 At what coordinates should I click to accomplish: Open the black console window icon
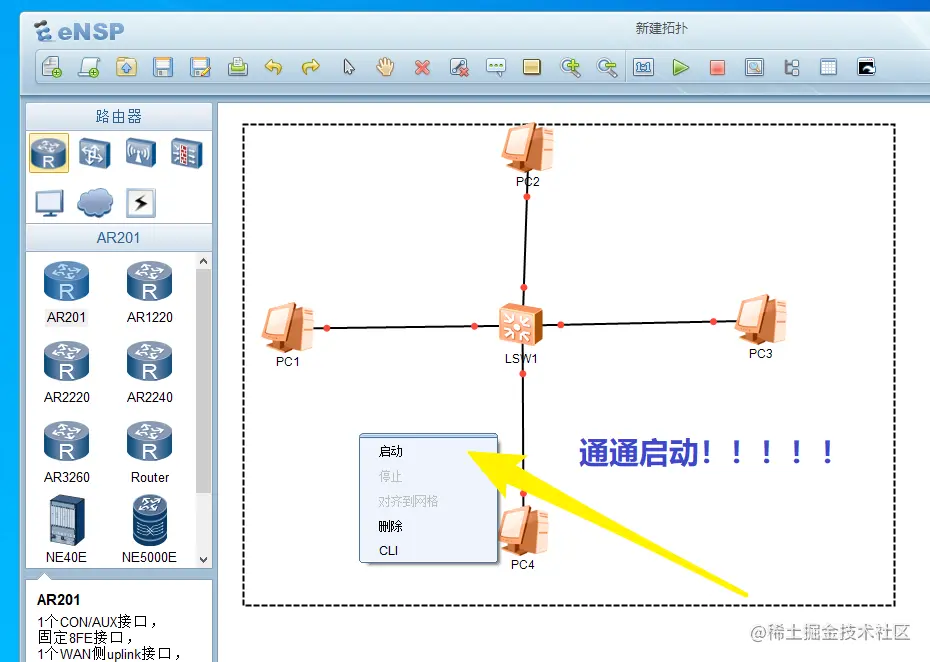pos(866,67)
